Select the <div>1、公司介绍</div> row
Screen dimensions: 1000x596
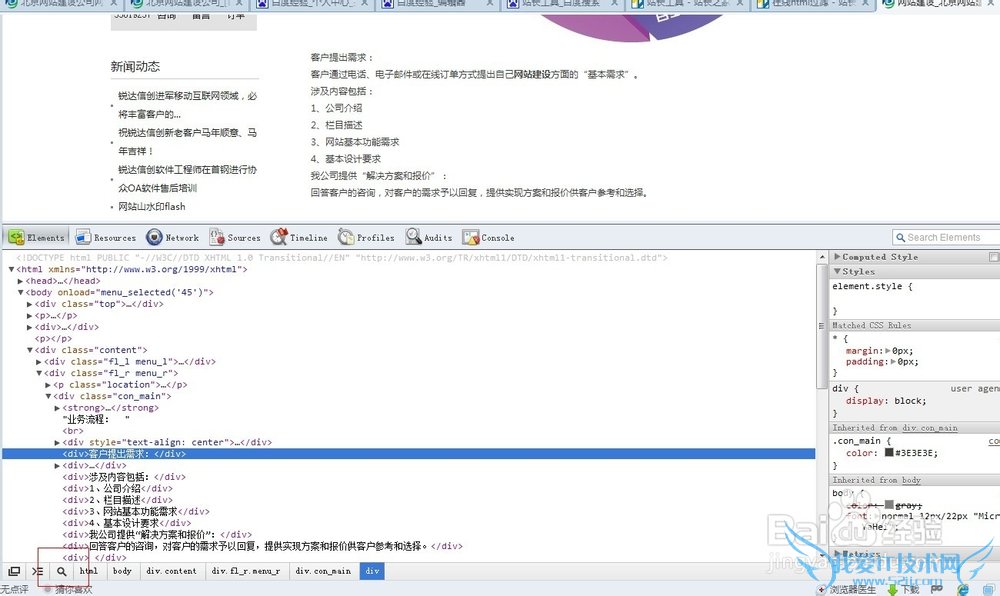pyautogui.click(x=117, y=488)
